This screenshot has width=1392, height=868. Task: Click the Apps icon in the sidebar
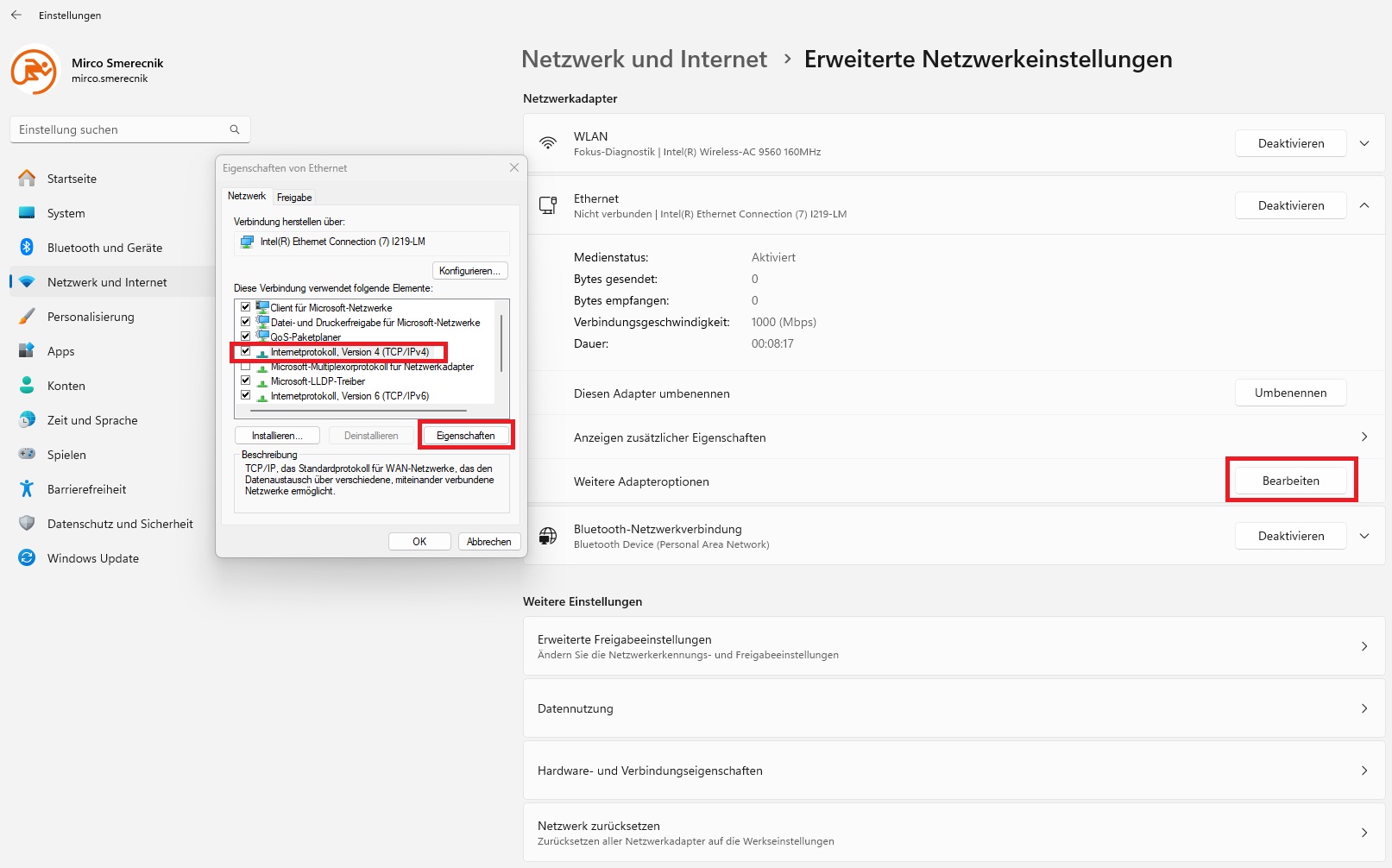(27, 351)
